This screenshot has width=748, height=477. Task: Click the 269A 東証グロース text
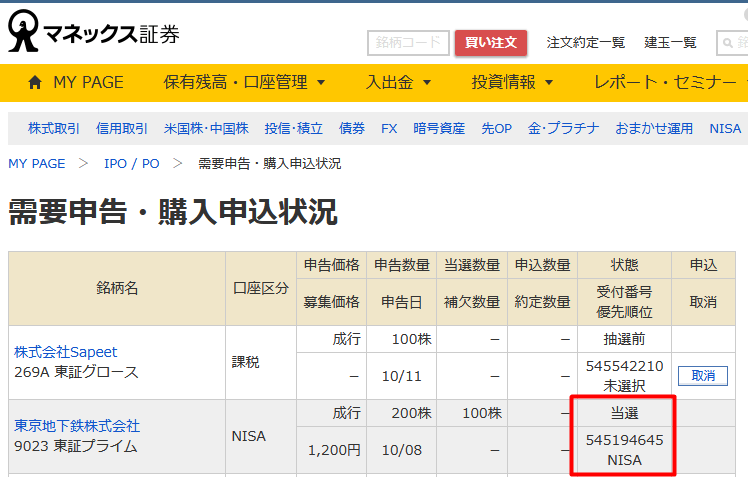point(76,372)
